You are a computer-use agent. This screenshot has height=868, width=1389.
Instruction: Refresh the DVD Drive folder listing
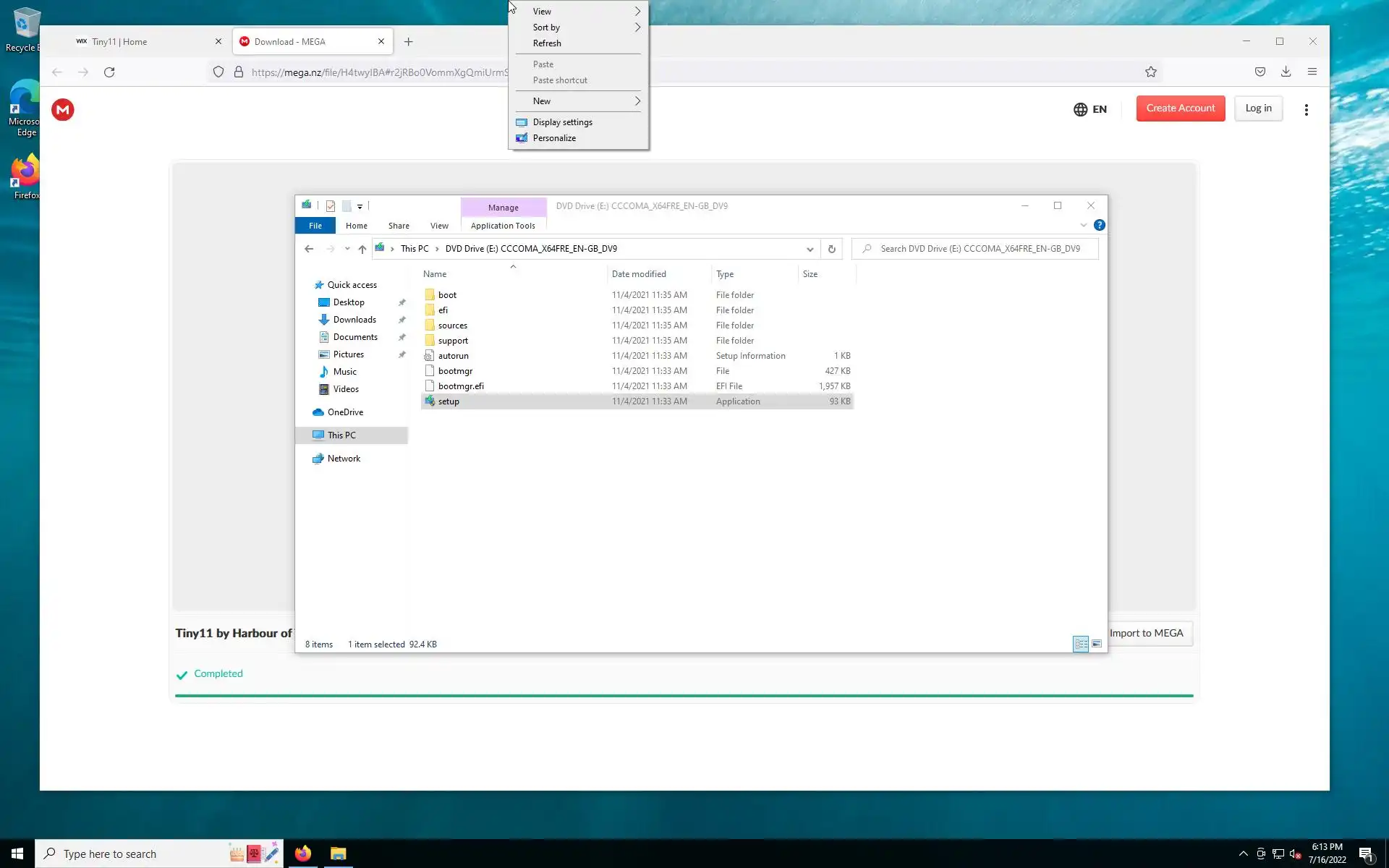point(831,249)
